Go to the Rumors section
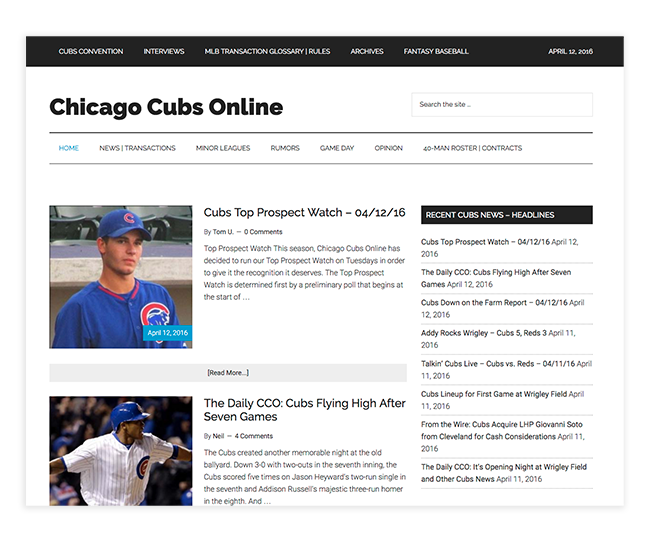Screen dimensions: 650x542 (x=285, y=148)
